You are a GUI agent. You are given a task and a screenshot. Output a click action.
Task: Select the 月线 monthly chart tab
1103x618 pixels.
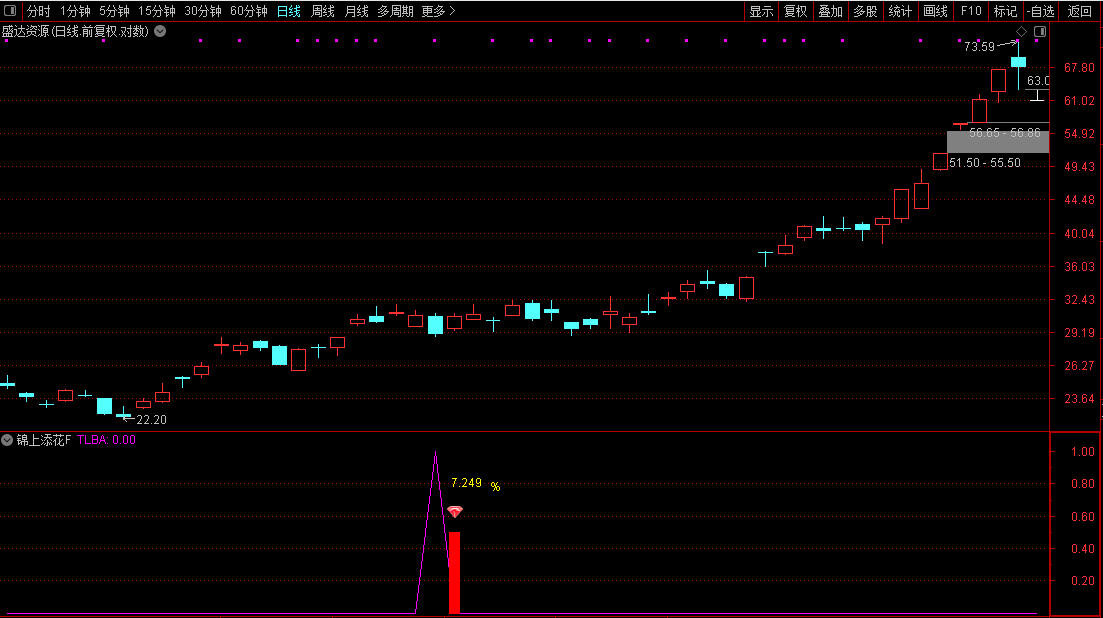357,11
